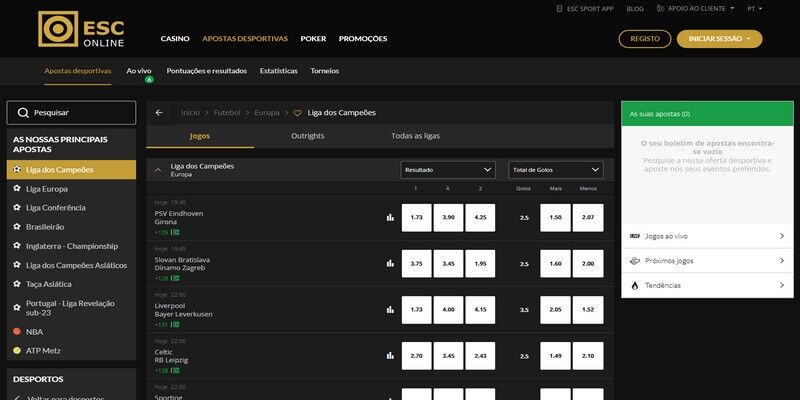Open the Total de Golos dropdown
800x400 pixels.
pos(556,170)
